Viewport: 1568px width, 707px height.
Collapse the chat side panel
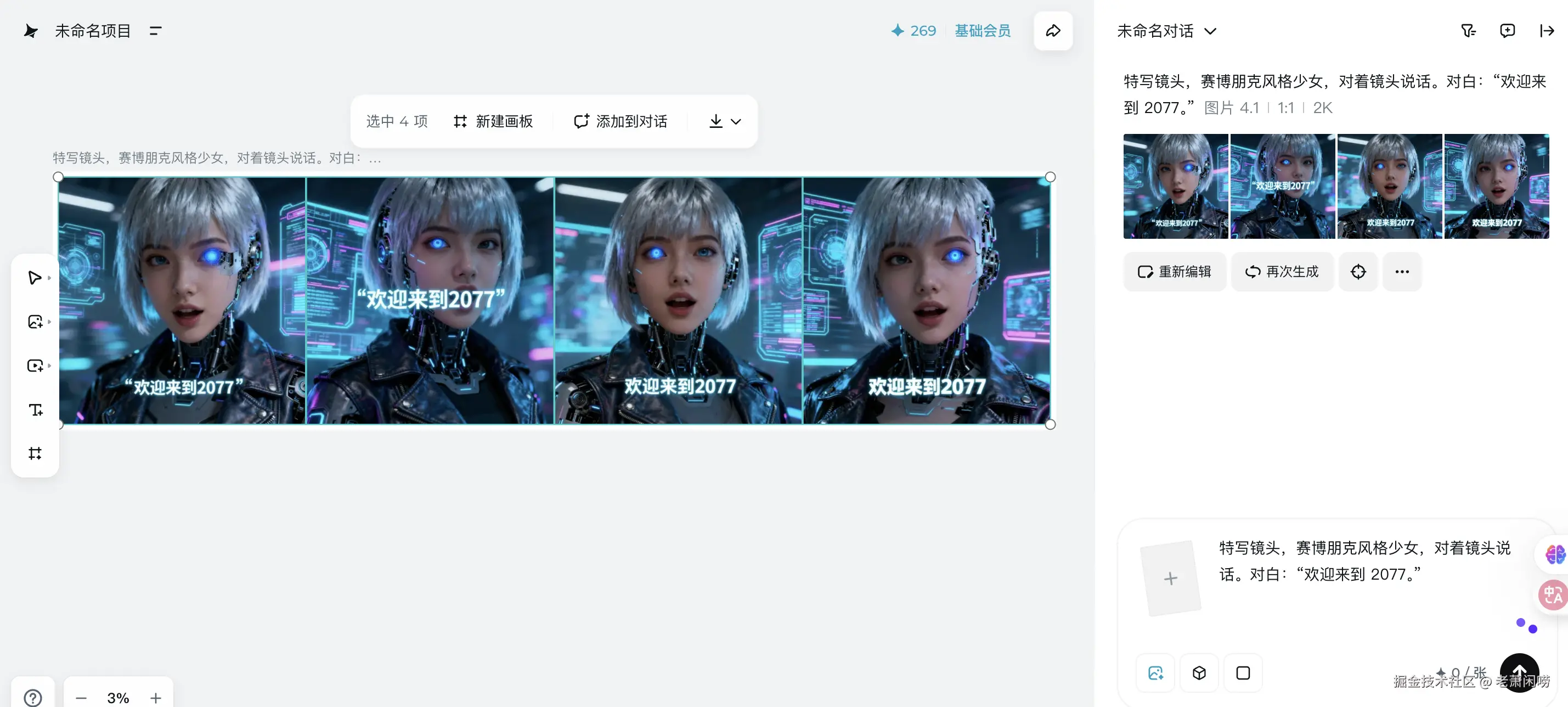[1546, 30]
